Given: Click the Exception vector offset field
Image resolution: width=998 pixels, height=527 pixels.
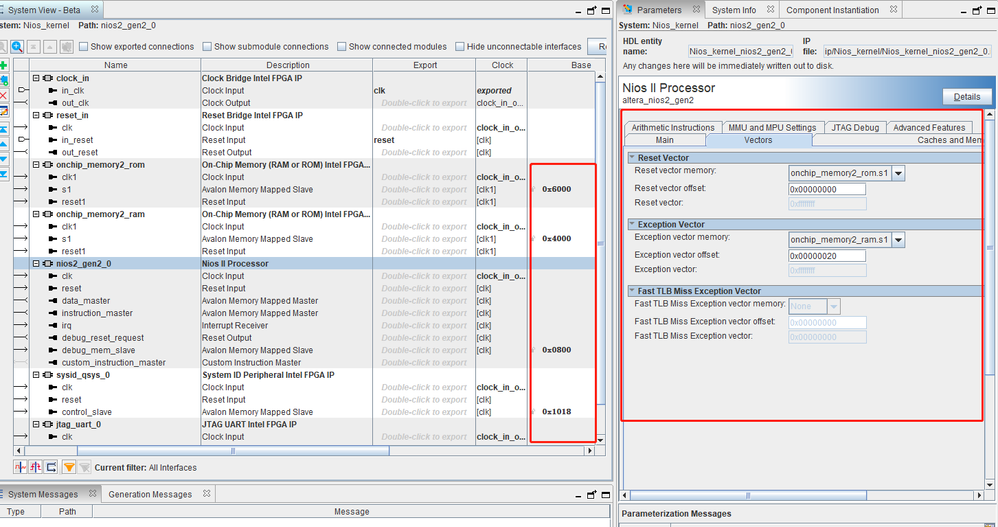Looking at the screenshot, I should 827,256.
